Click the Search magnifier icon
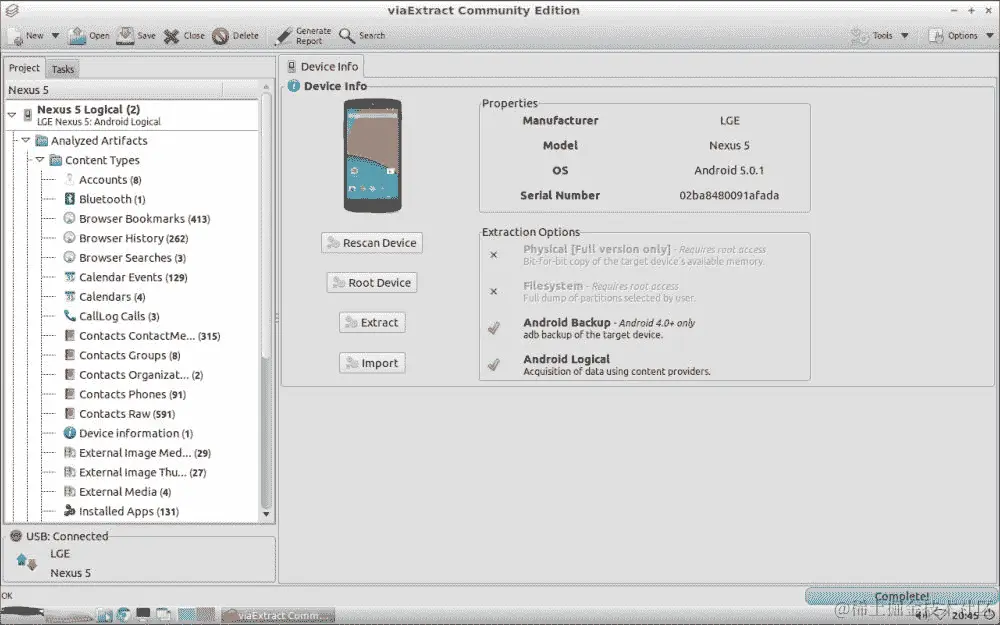This screenshot has width=1000, height=625. coord(347,36)
